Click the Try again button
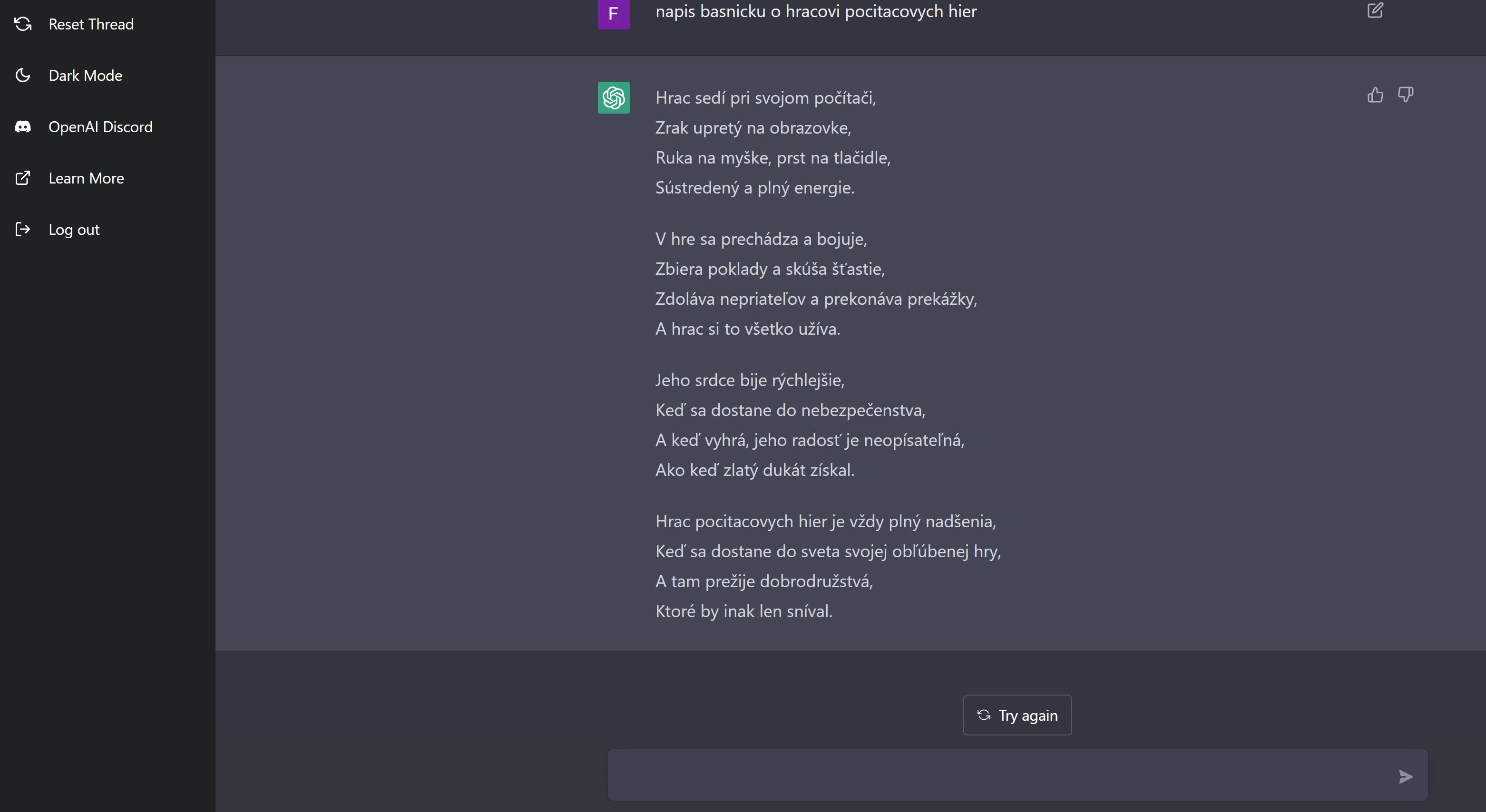The height and width of the screenshot is (812, 1486). click(x=1017, y=715)
